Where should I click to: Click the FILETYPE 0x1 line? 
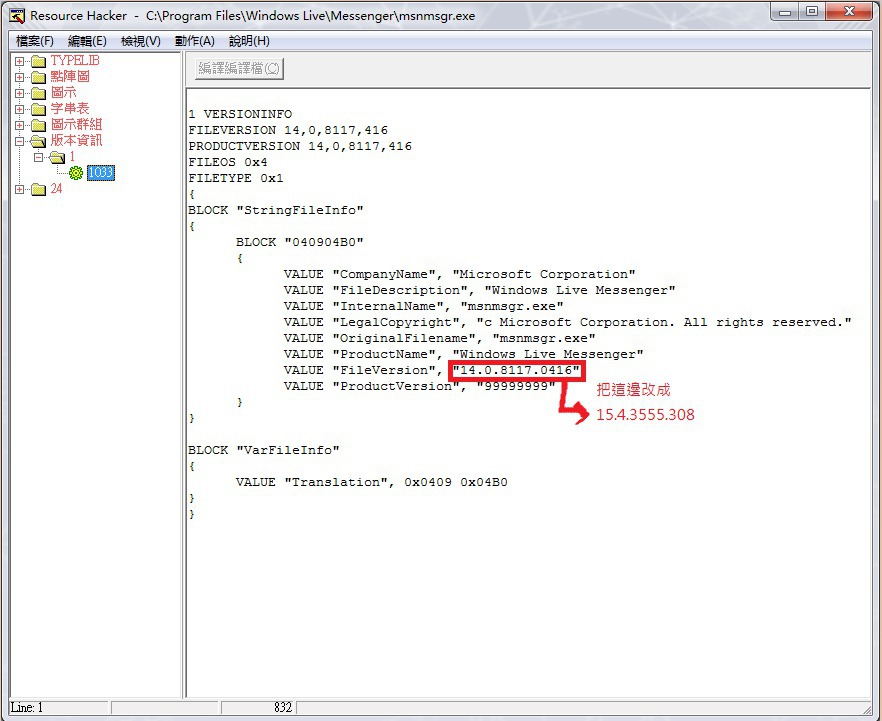click(x=236, y=178)
